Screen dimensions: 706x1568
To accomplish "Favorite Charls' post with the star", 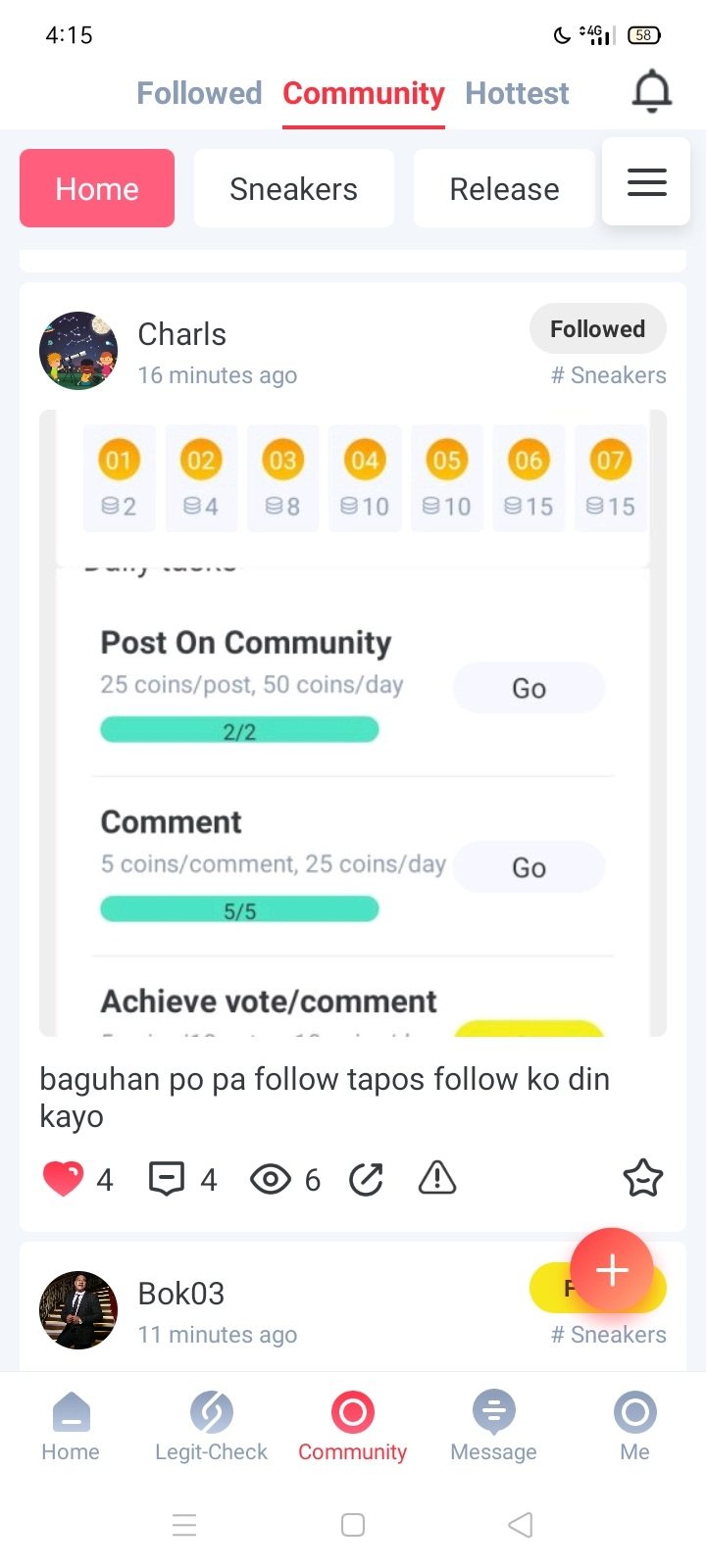I will [643, 1178].
